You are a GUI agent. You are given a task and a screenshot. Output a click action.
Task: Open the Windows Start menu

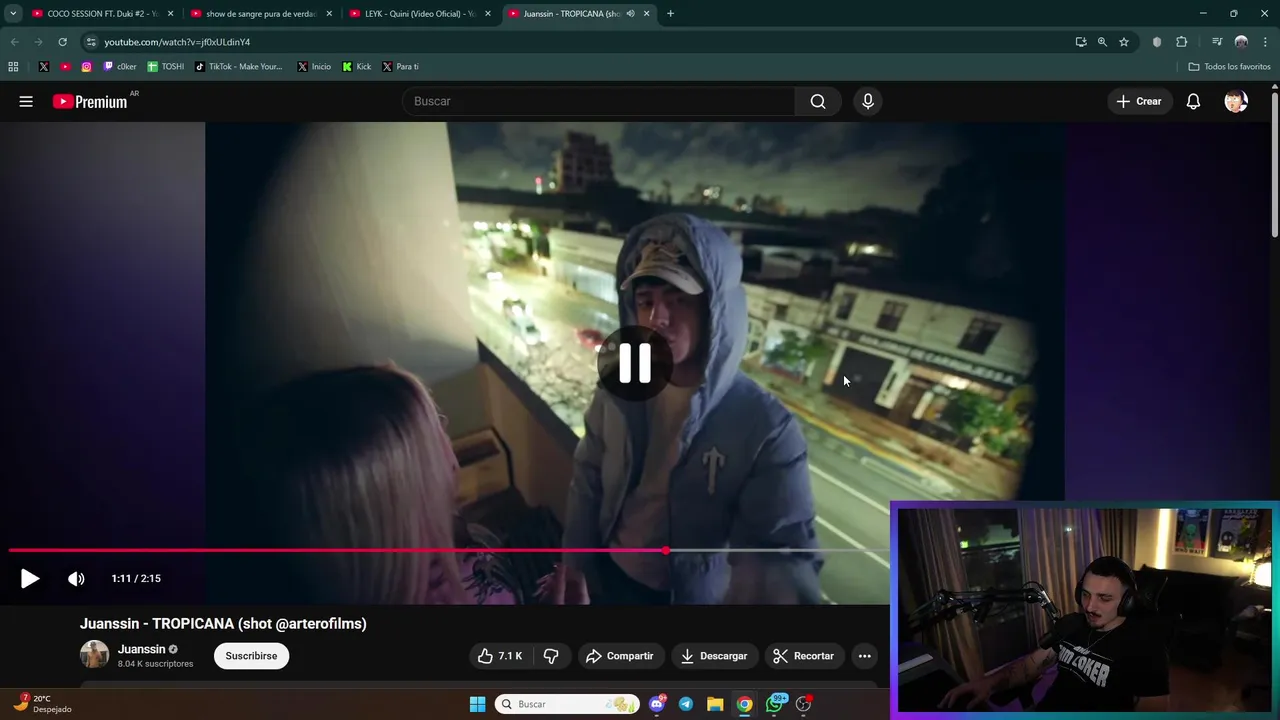[x=477, y=704]
